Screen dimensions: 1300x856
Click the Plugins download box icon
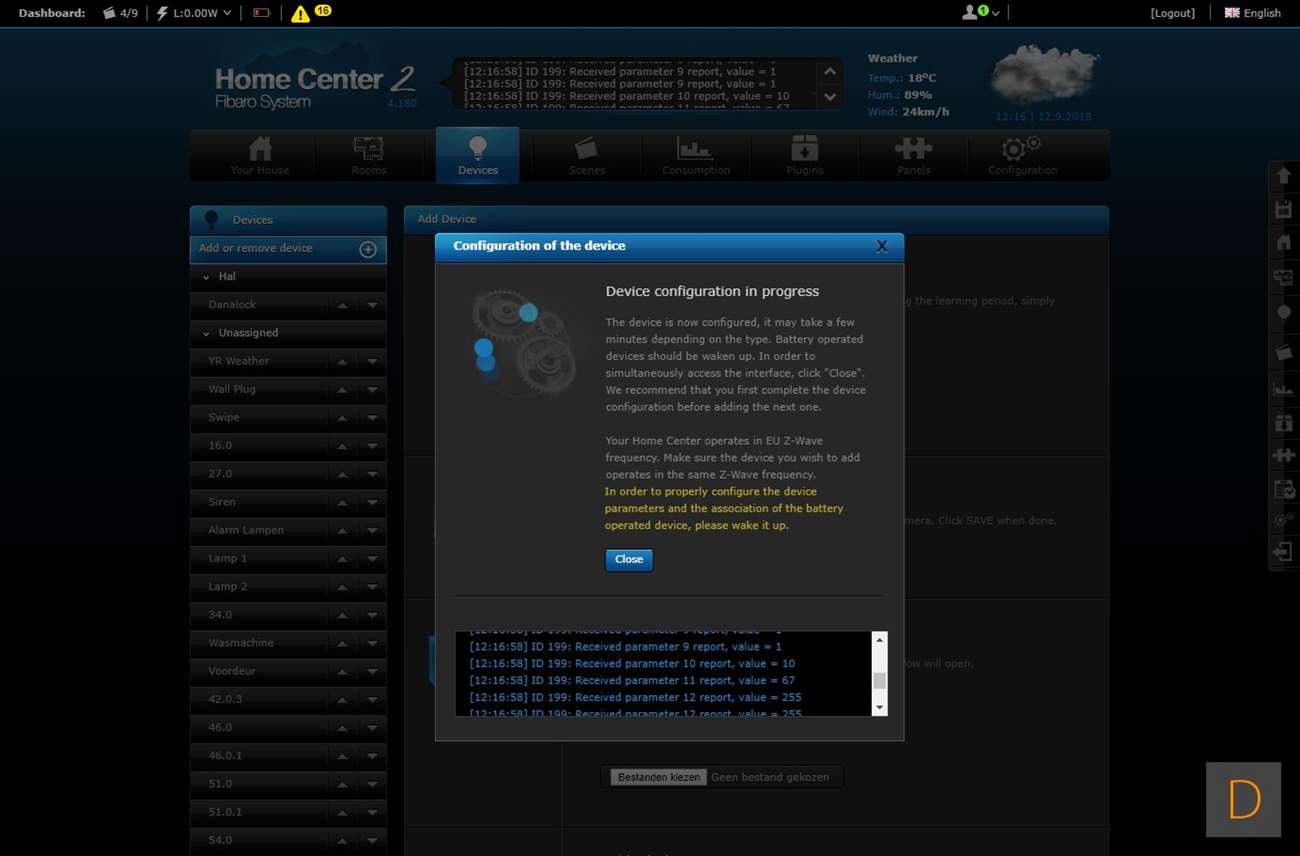(x=804, y=155)
